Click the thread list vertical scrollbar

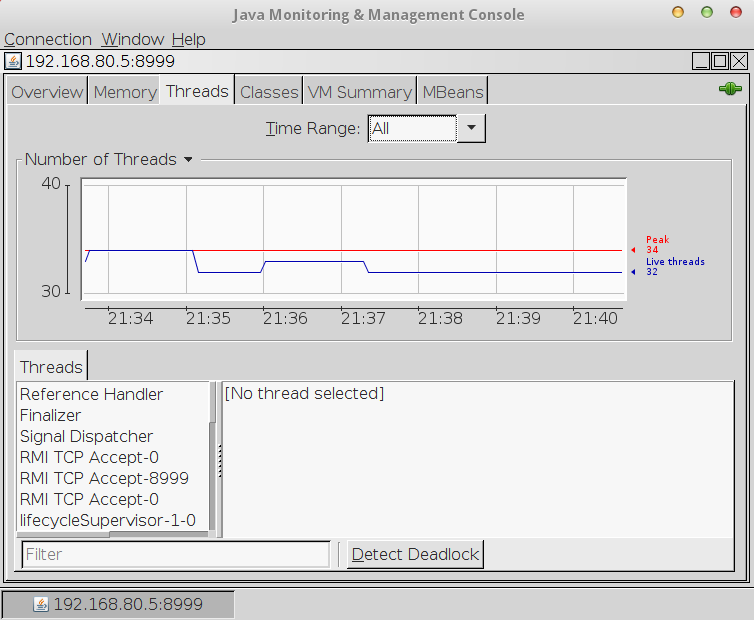213,457
